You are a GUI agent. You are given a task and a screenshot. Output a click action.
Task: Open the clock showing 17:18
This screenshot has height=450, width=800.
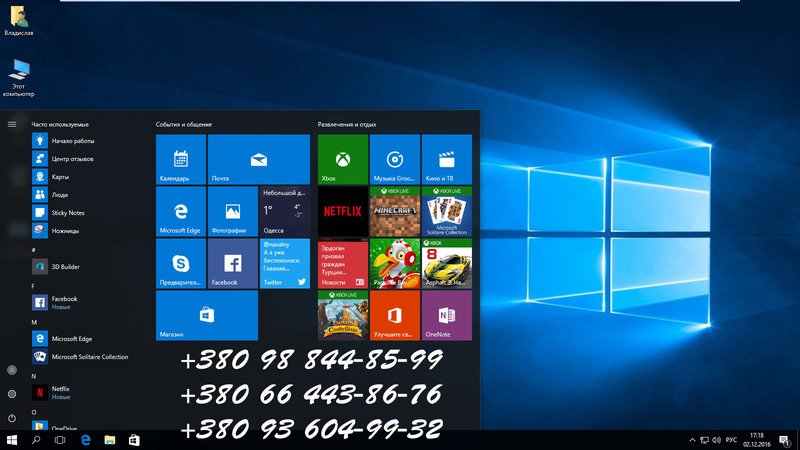click(x=757, y=440)
